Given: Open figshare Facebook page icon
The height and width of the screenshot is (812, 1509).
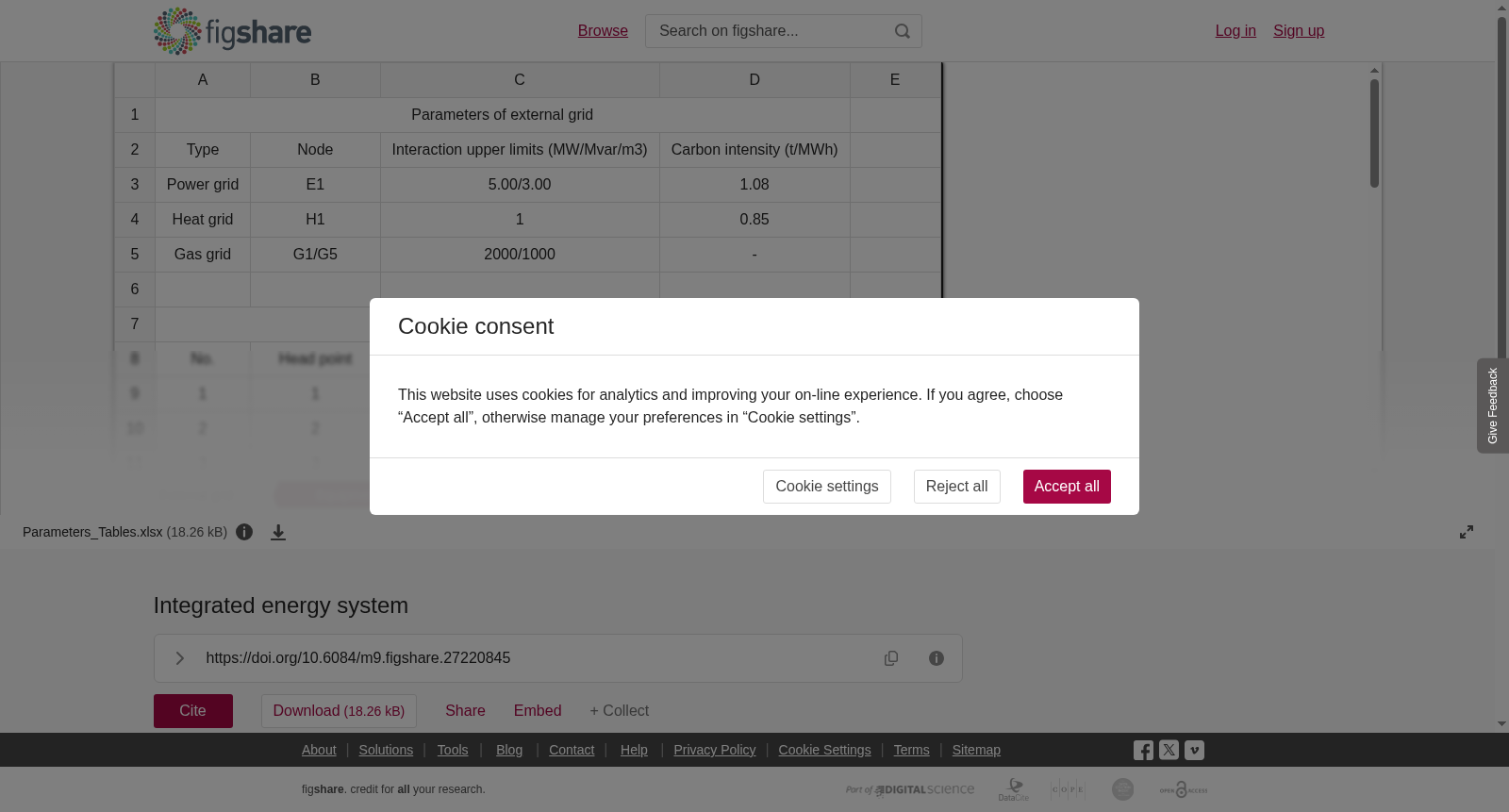Looking at the screenshot, I should [x=1143, y=750].
